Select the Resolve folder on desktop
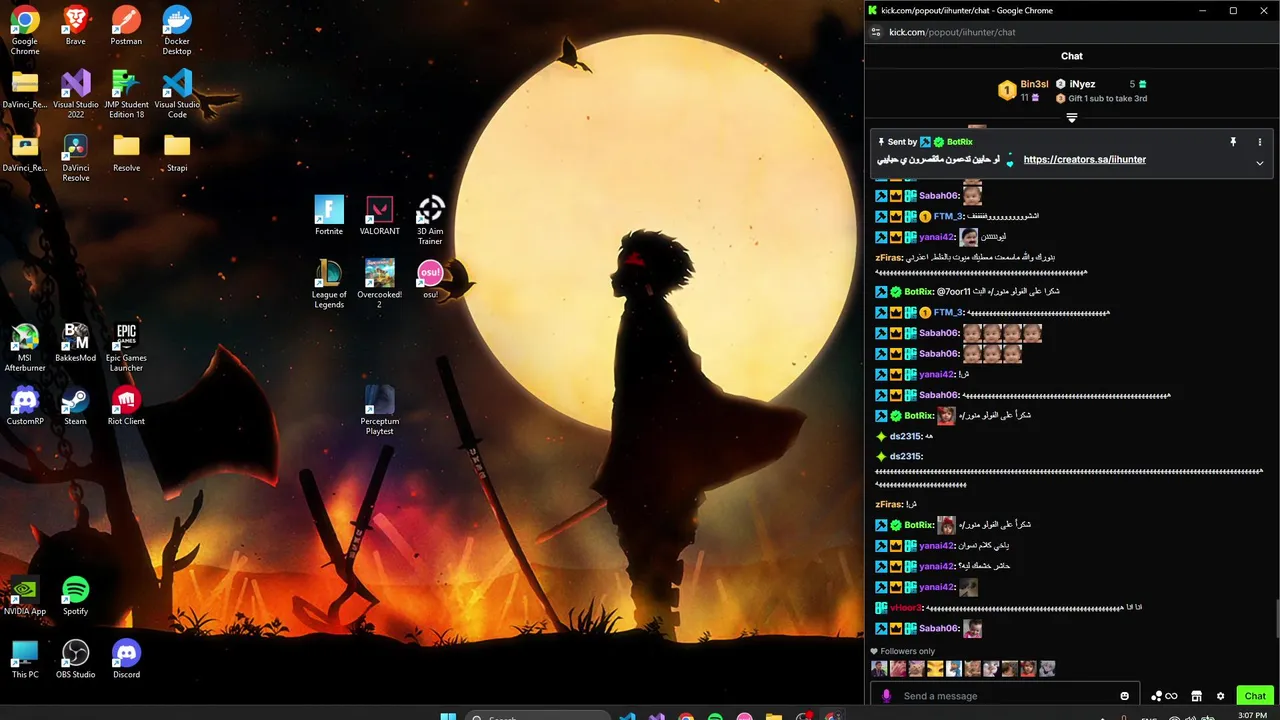This screenshot has width=1280, height=720. 126,152
